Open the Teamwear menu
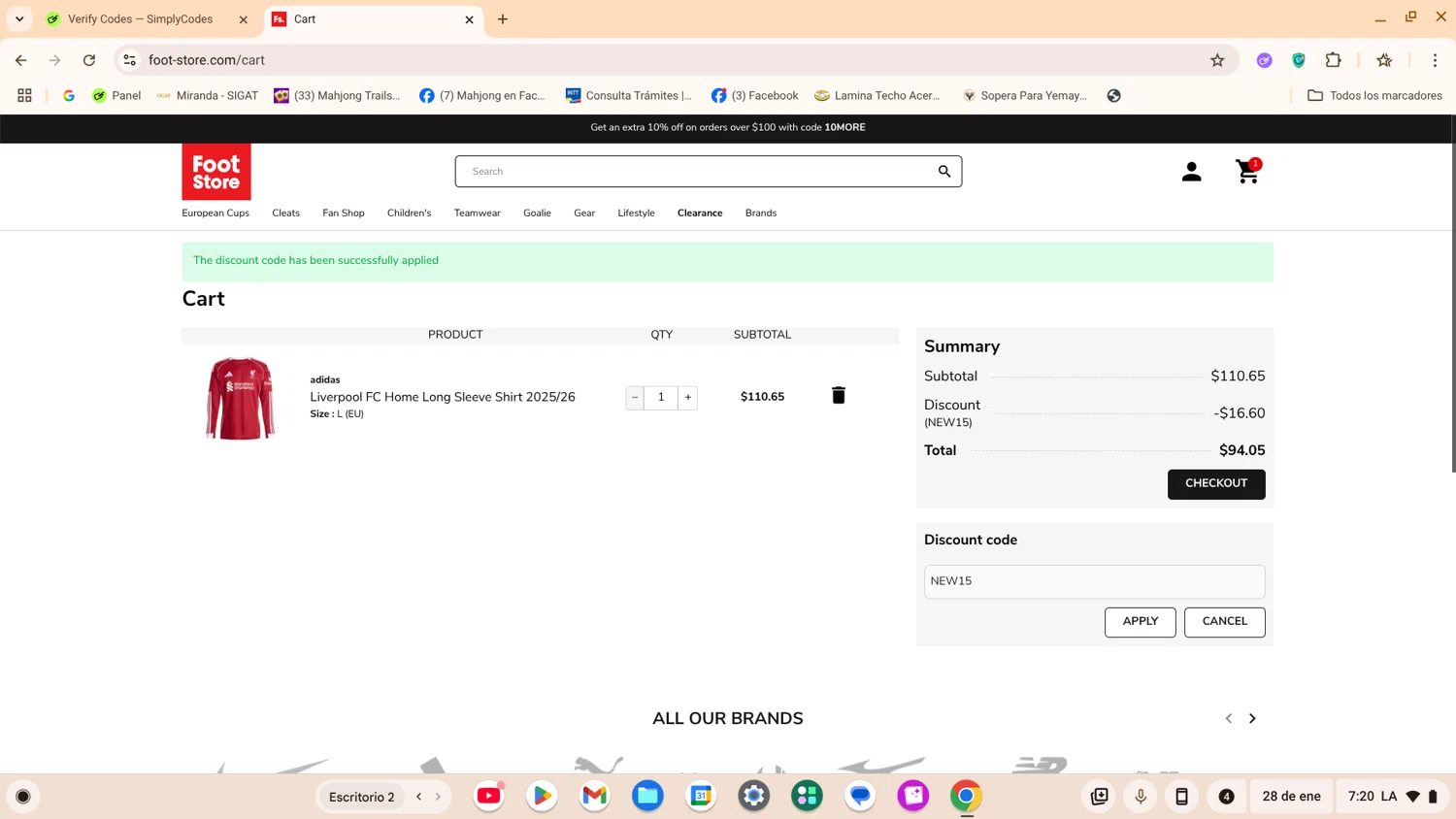The width and height of the screenshot is (1456, 819). point(478,213)
